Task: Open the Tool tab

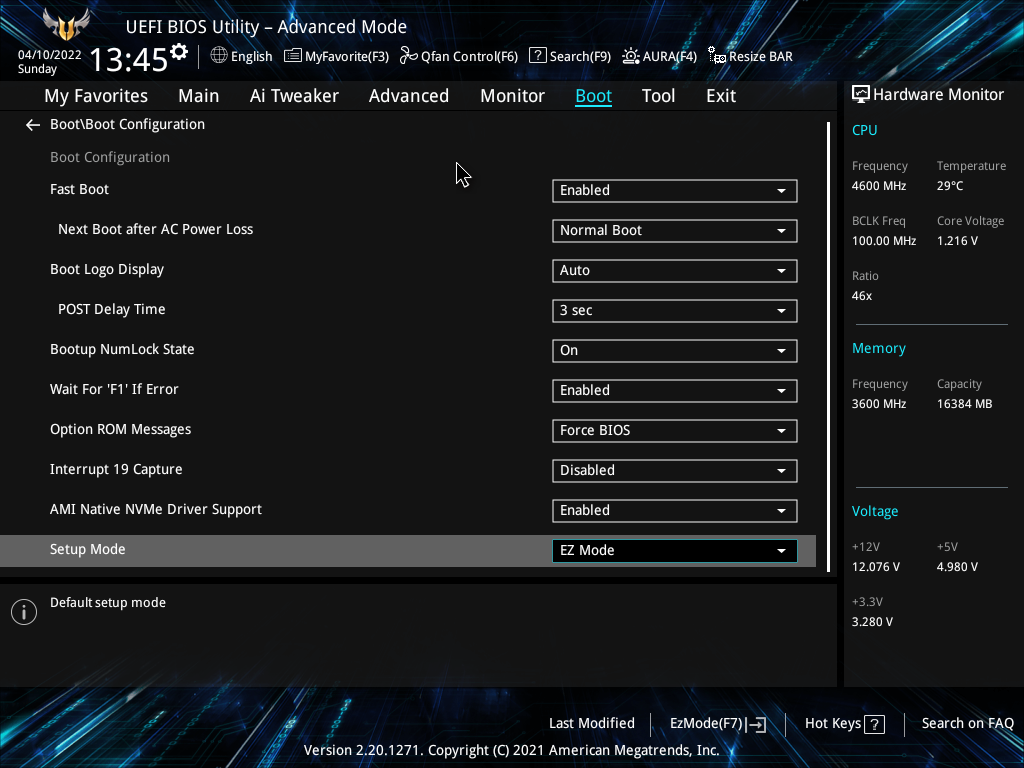Action: tap(658, 96)
